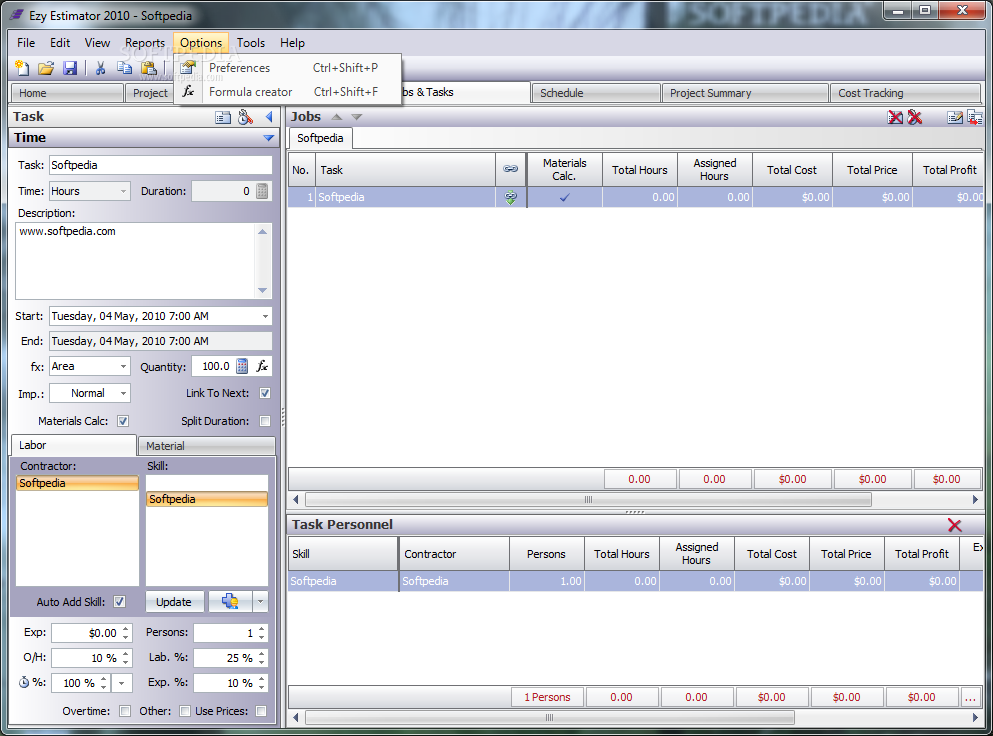The width and height of the screenshot is (993, 736).
Task: Click the Description scroll down arrow
Action: 262,291
